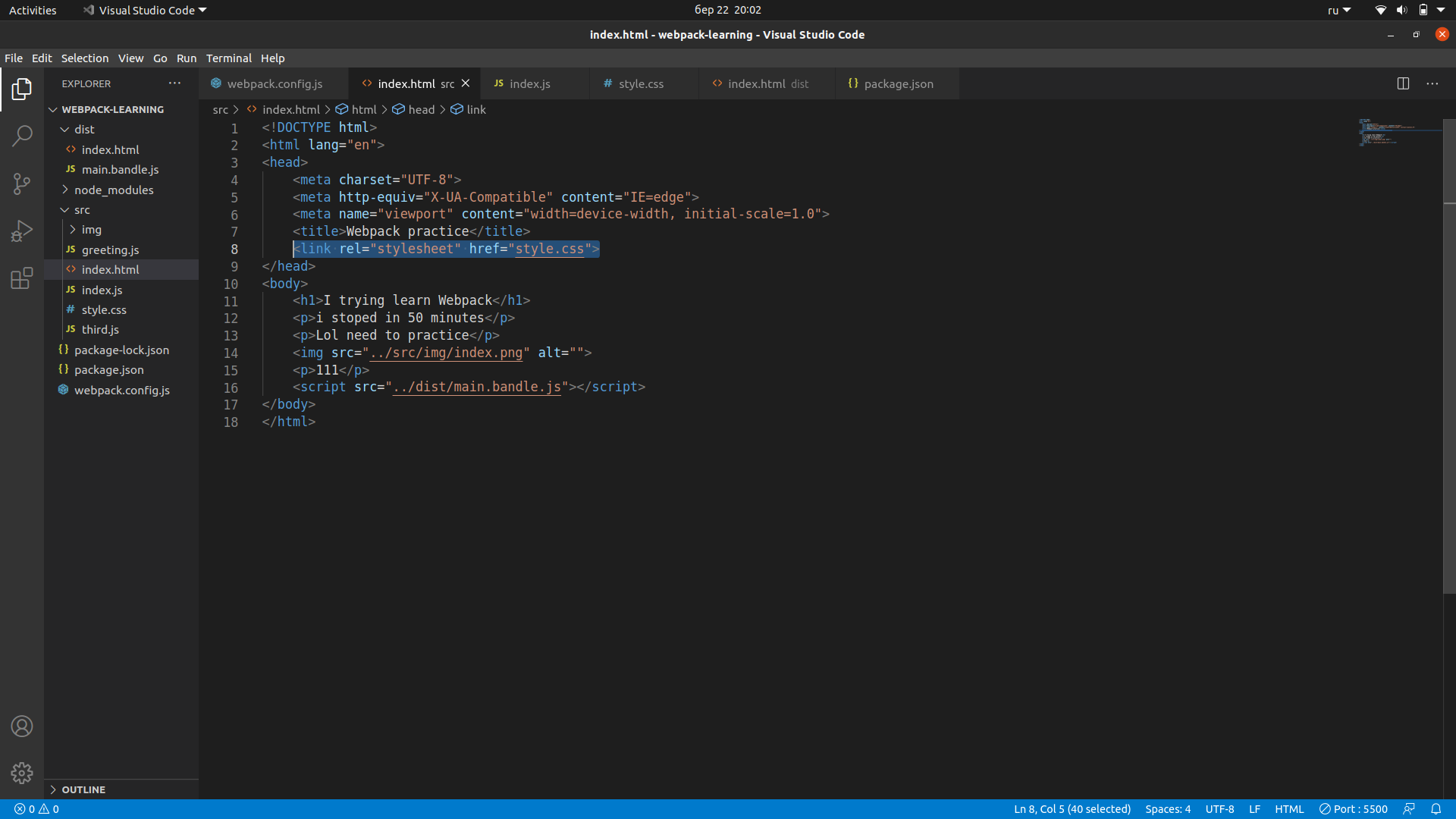
Task: Switch to package.json tab
Action: pos(898,83)
